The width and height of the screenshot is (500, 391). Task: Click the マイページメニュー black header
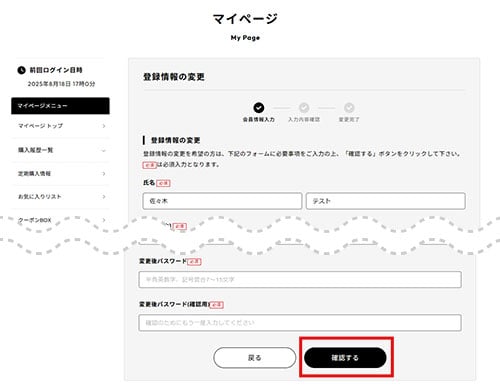point(60,106)
